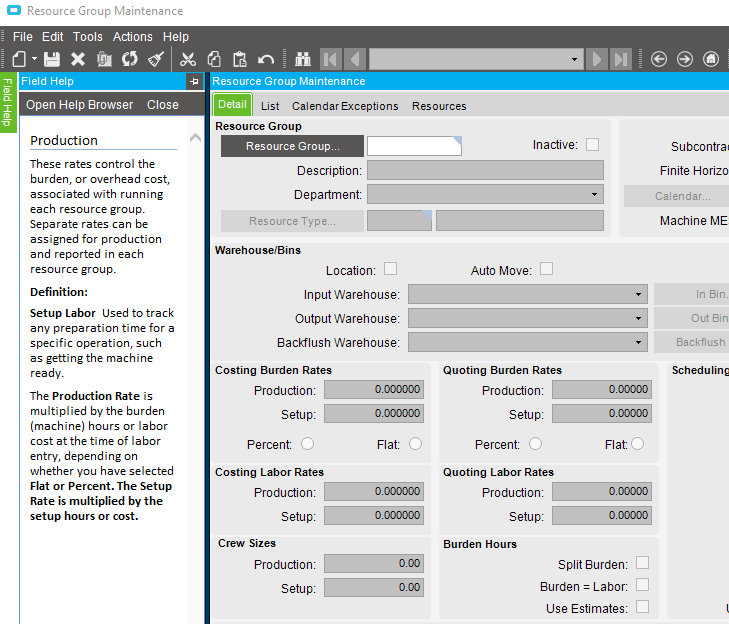Screen dimensions: 729x624
Task: Click the Copy record toolbar icon
Action: tap(104, 59)
